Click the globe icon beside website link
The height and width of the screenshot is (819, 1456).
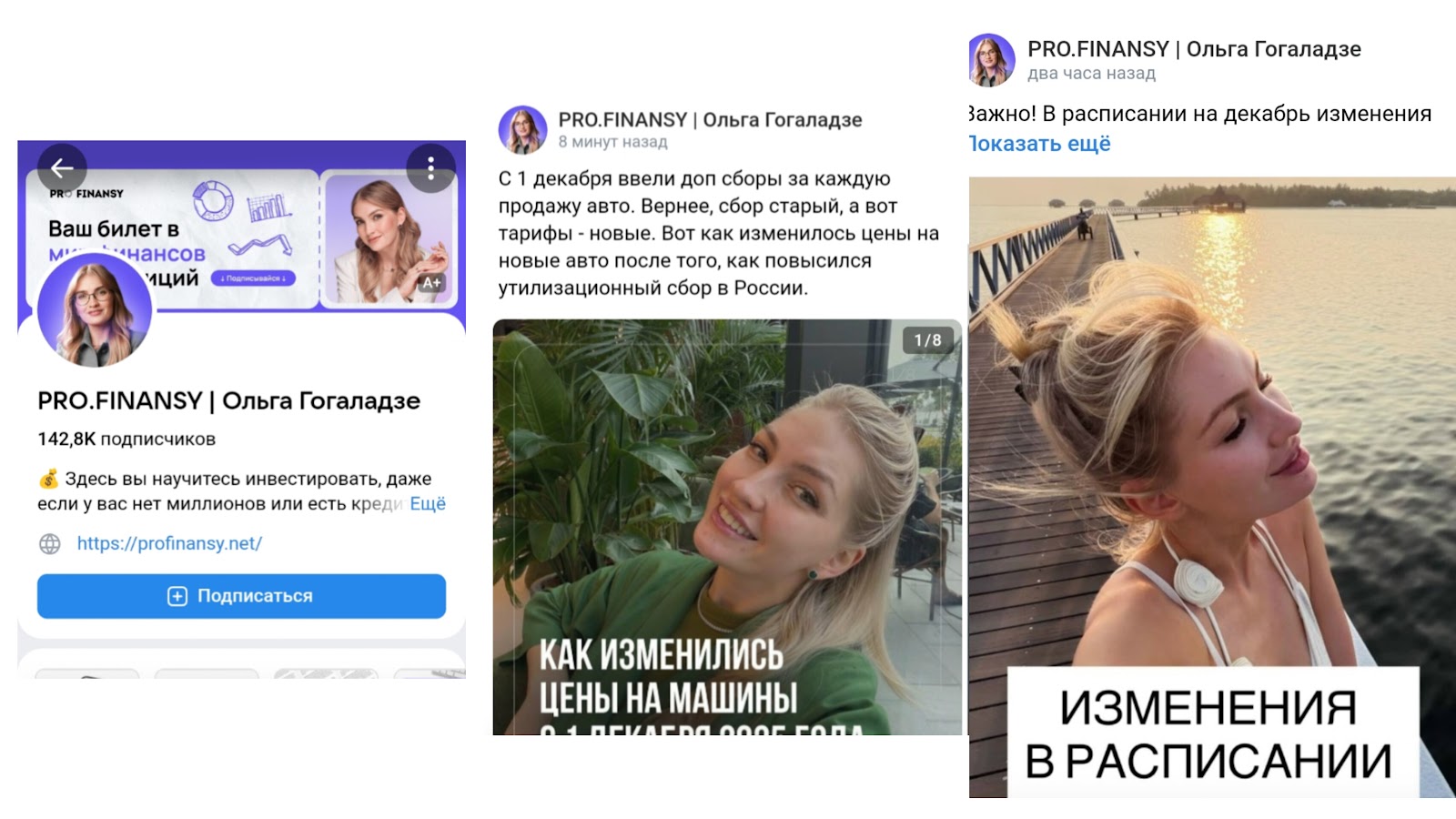[50, 544]
